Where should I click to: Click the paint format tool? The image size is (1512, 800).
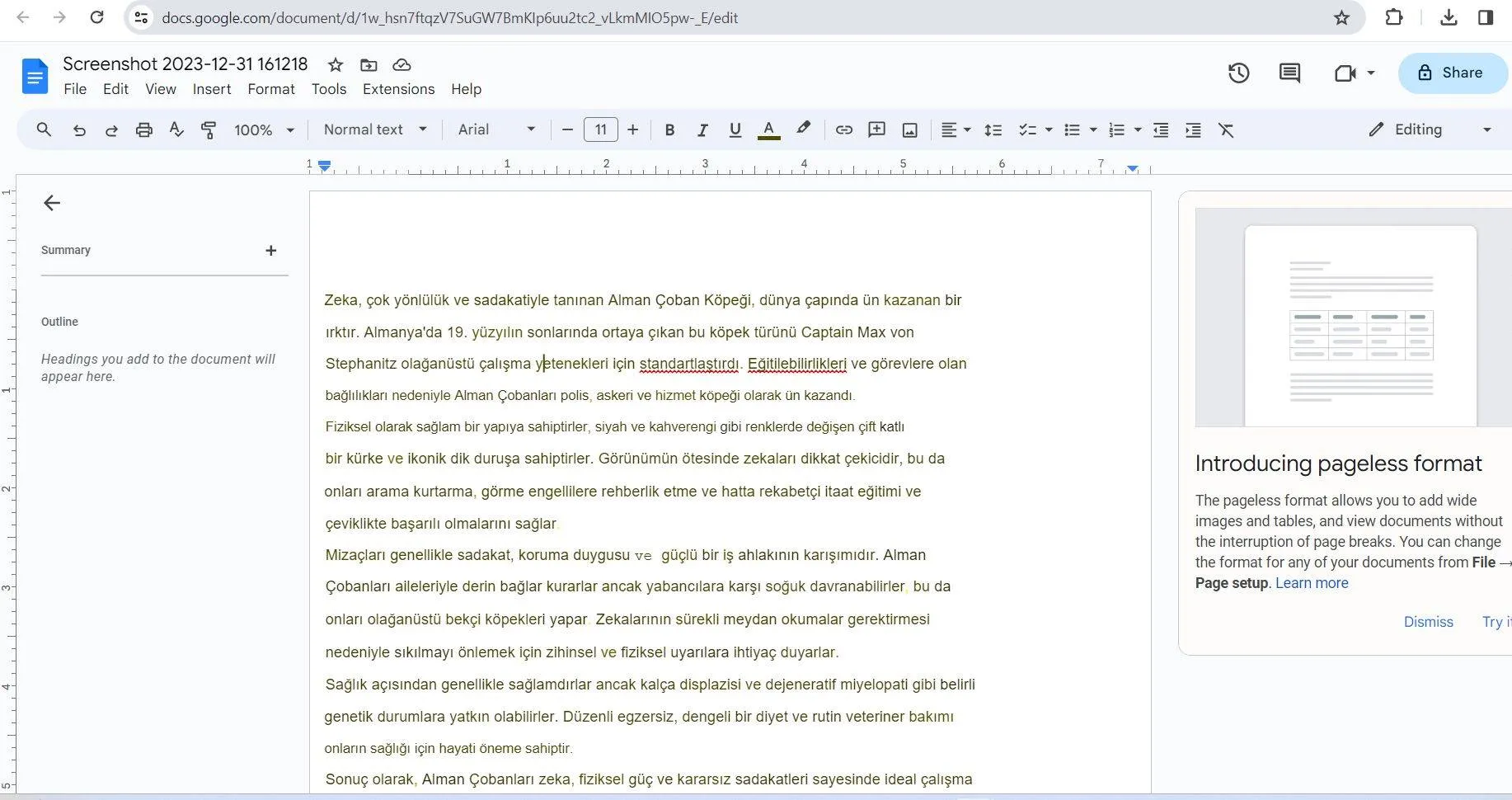click(209, 129)
